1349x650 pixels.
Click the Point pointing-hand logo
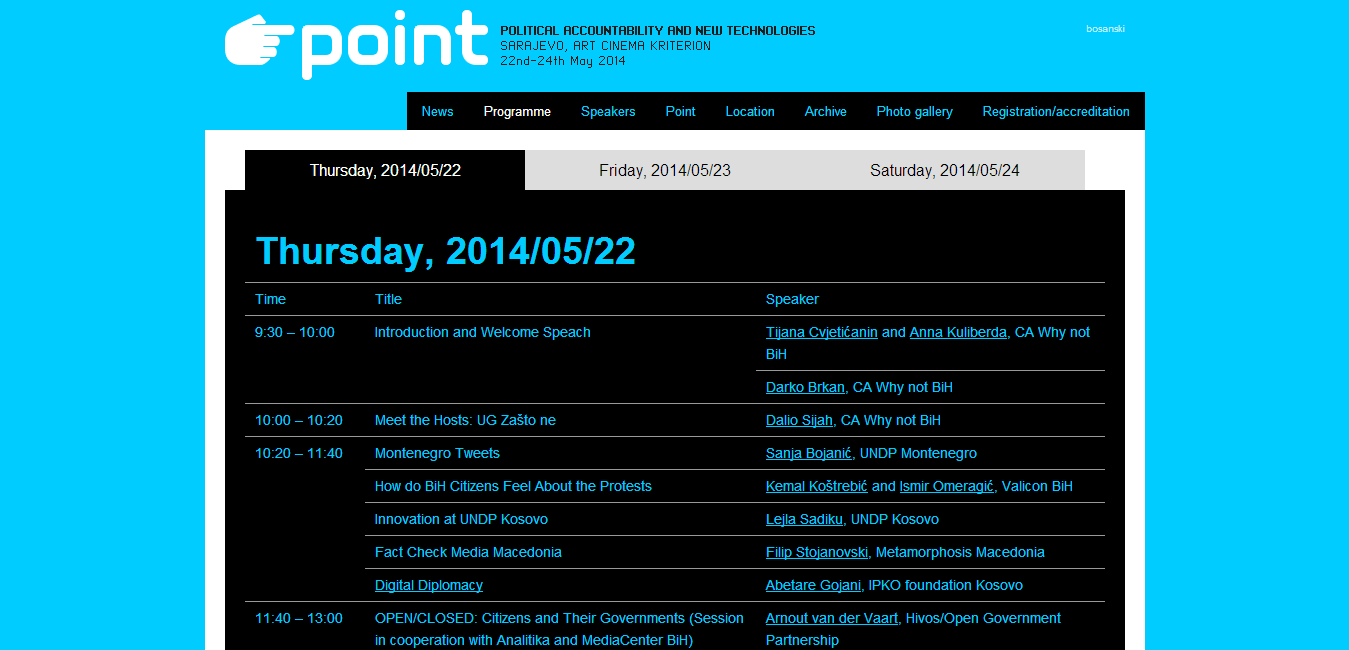[x=357, y=44]
